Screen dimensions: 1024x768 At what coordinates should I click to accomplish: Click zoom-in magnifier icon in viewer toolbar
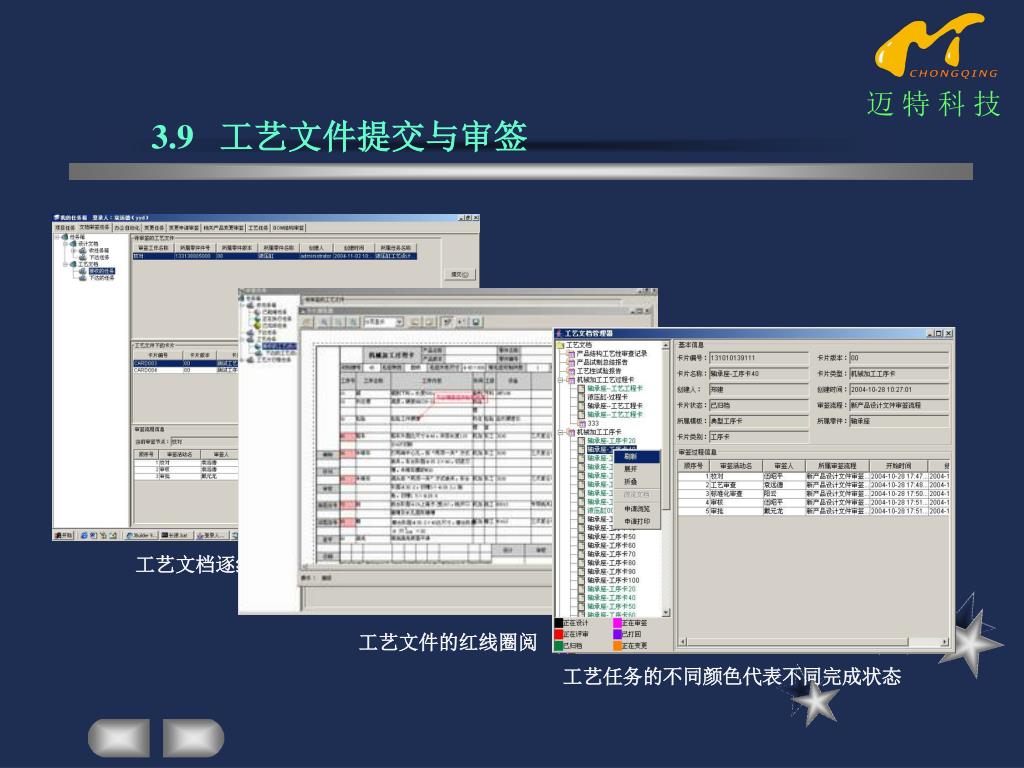(325, 322)
